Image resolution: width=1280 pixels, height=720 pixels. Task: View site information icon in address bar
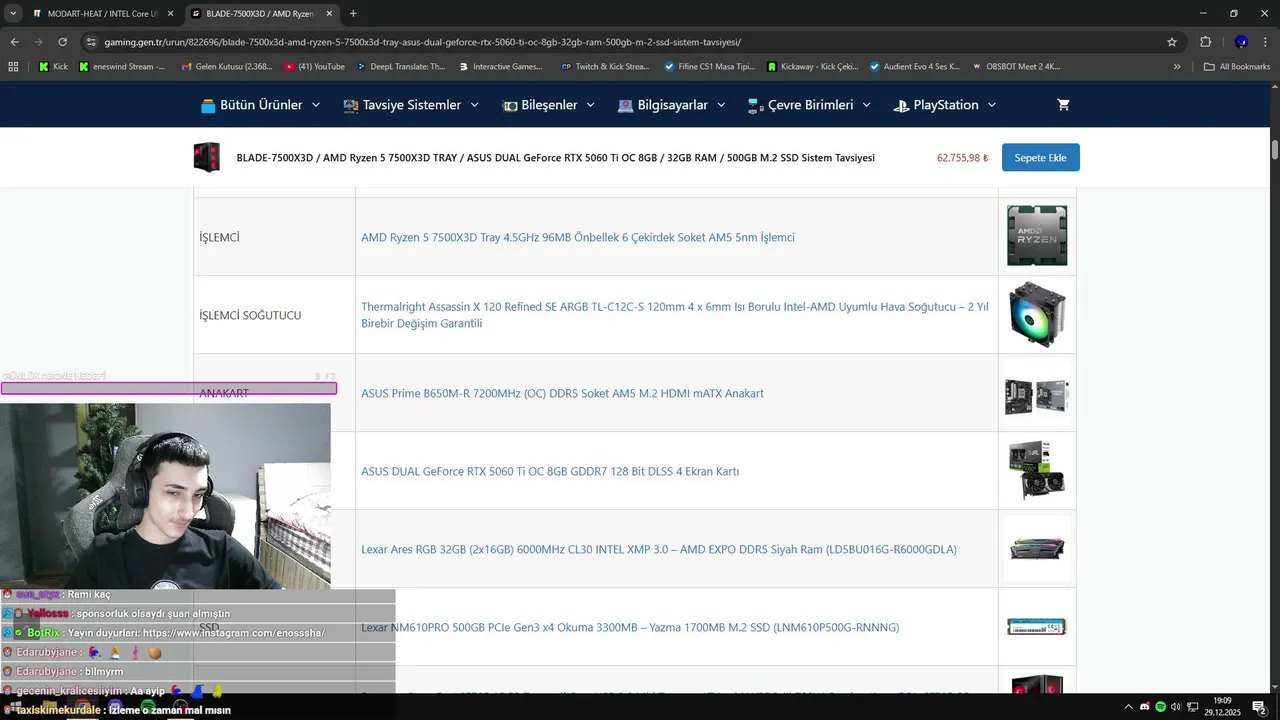click(x=91, y=42)
